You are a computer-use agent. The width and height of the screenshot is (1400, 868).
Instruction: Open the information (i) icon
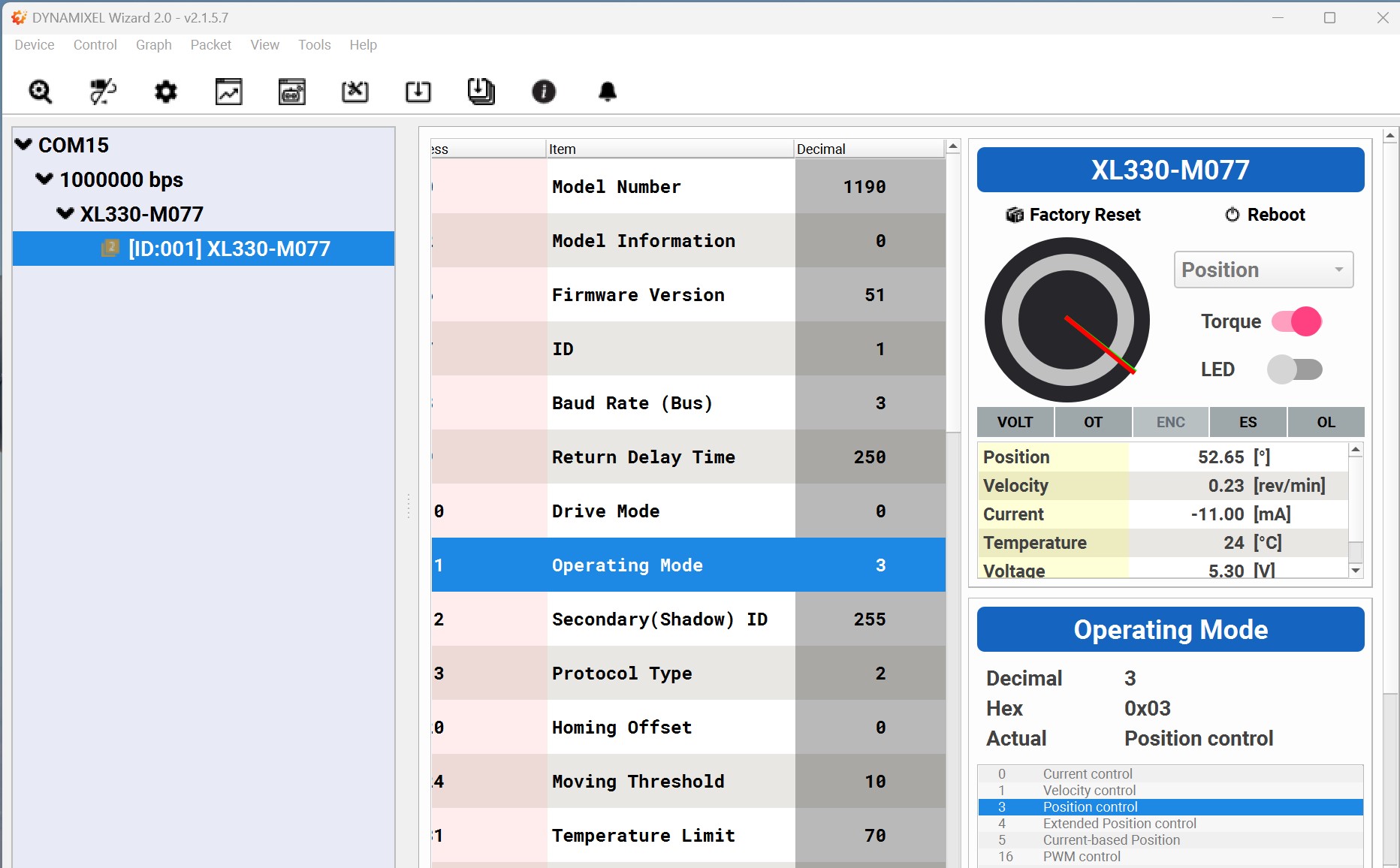(544, 92)
